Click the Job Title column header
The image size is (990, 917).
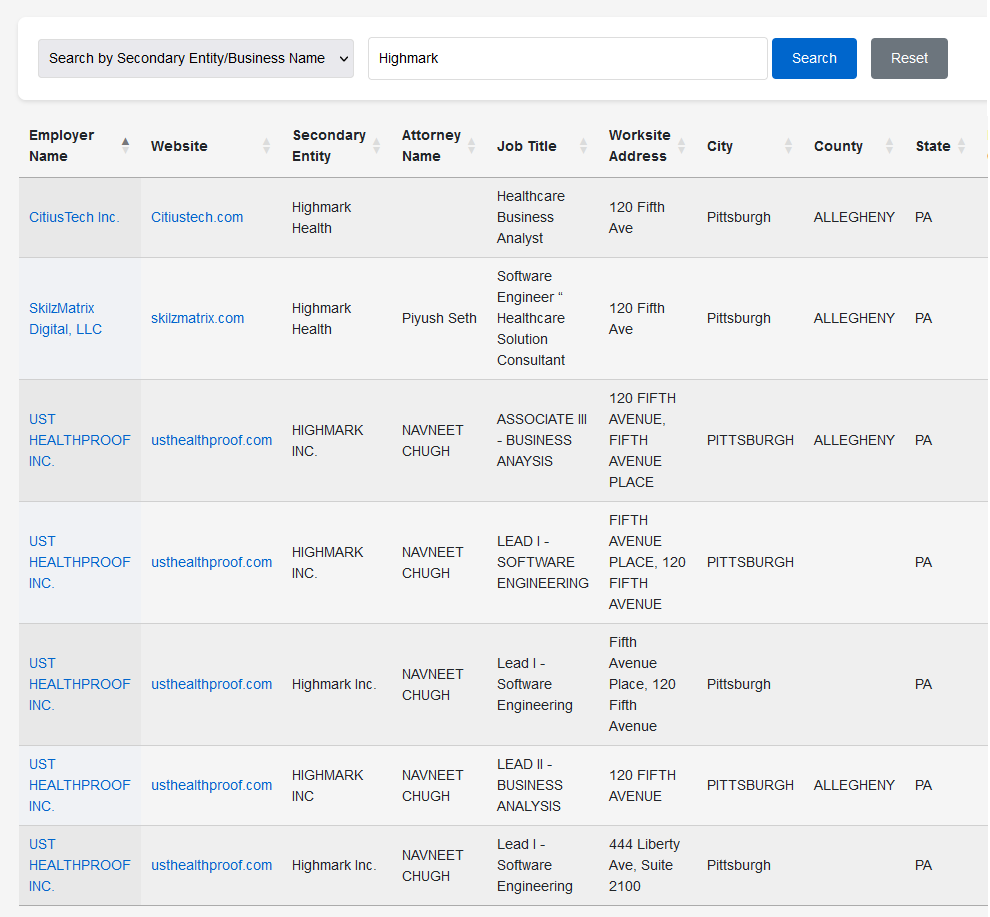tap(542, 146)
